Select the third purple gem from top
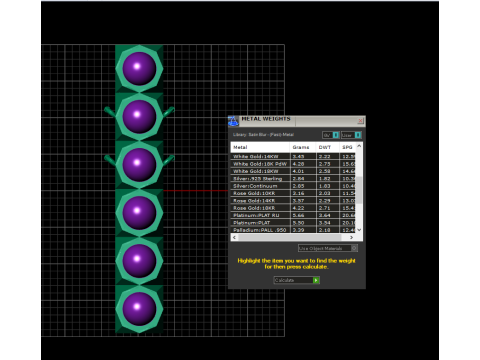Image resolution: width=480 pixels, height=360 pixels. coord(139,164)
